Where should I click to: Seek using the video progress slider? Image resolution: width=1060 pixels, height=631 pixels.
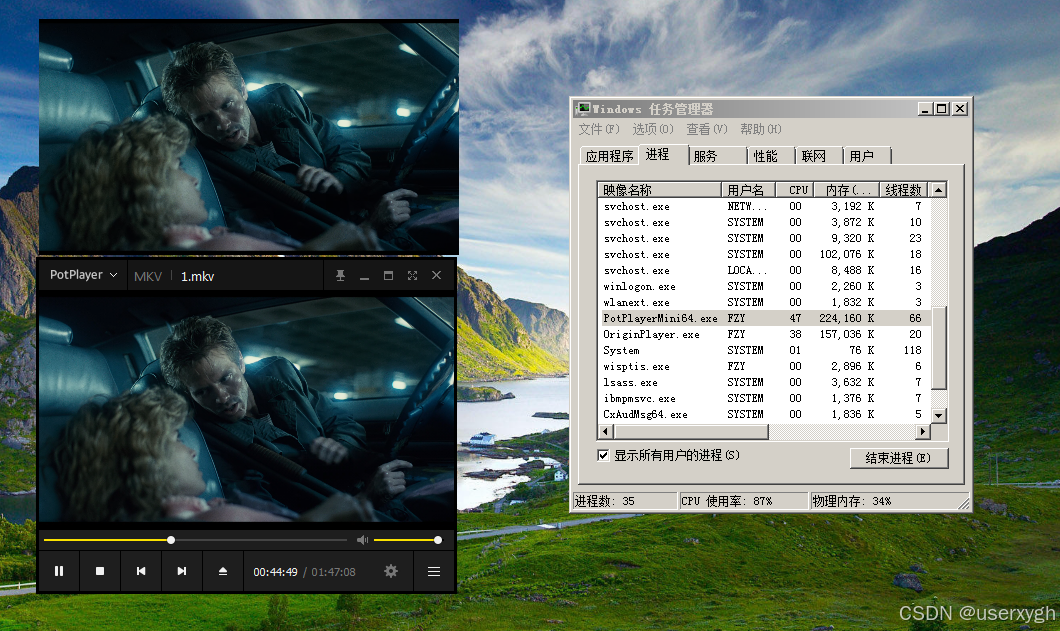(195, 540)
